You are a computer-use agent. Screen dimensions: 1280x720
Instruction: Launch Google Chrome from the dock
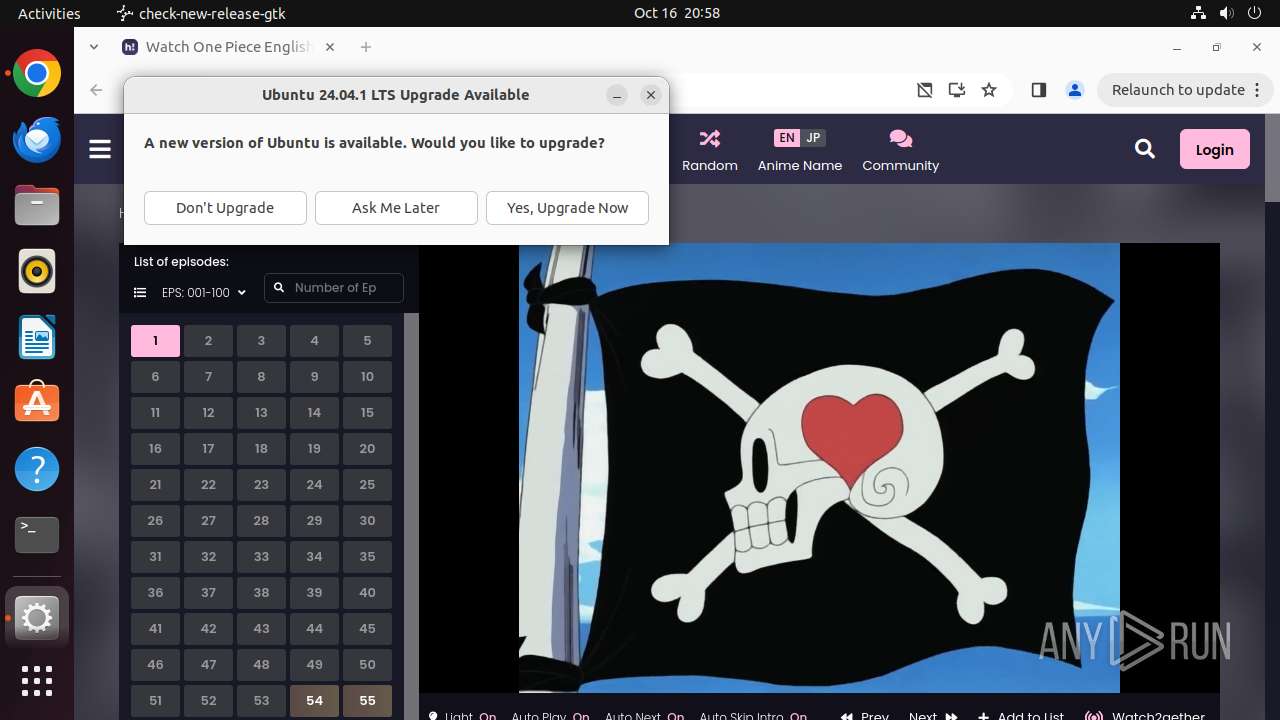(37, 74)
